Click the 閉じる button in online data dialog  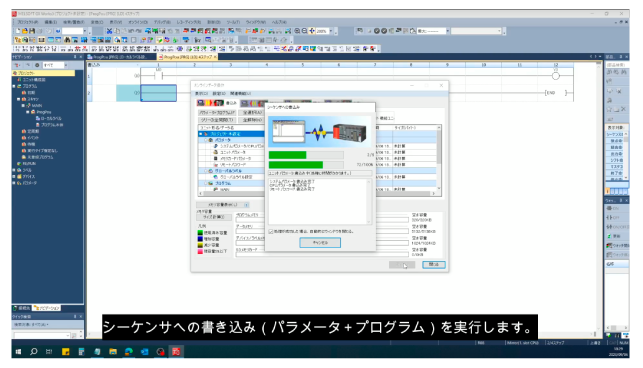coord(434,265)
